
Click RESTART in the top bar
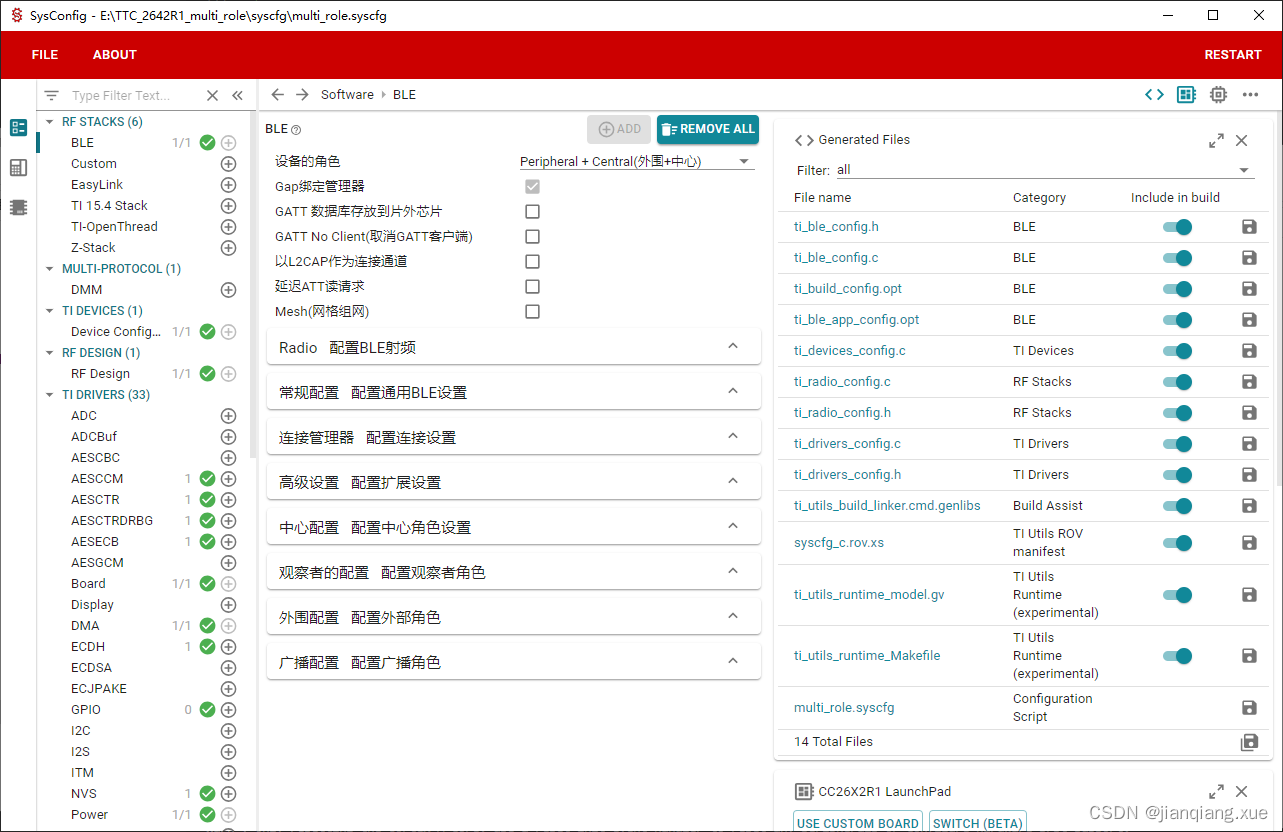click(x=1233, y=55)
